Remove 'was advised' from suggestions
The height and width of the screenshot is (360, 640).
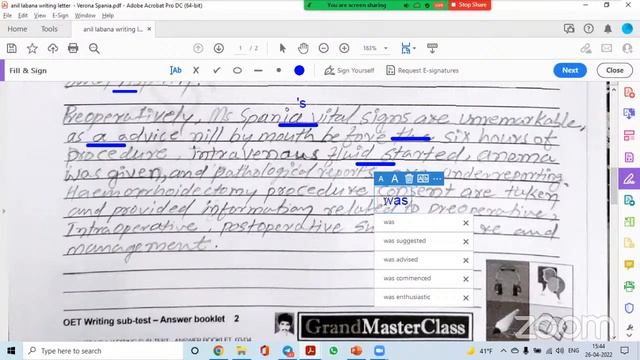(466, 260)
